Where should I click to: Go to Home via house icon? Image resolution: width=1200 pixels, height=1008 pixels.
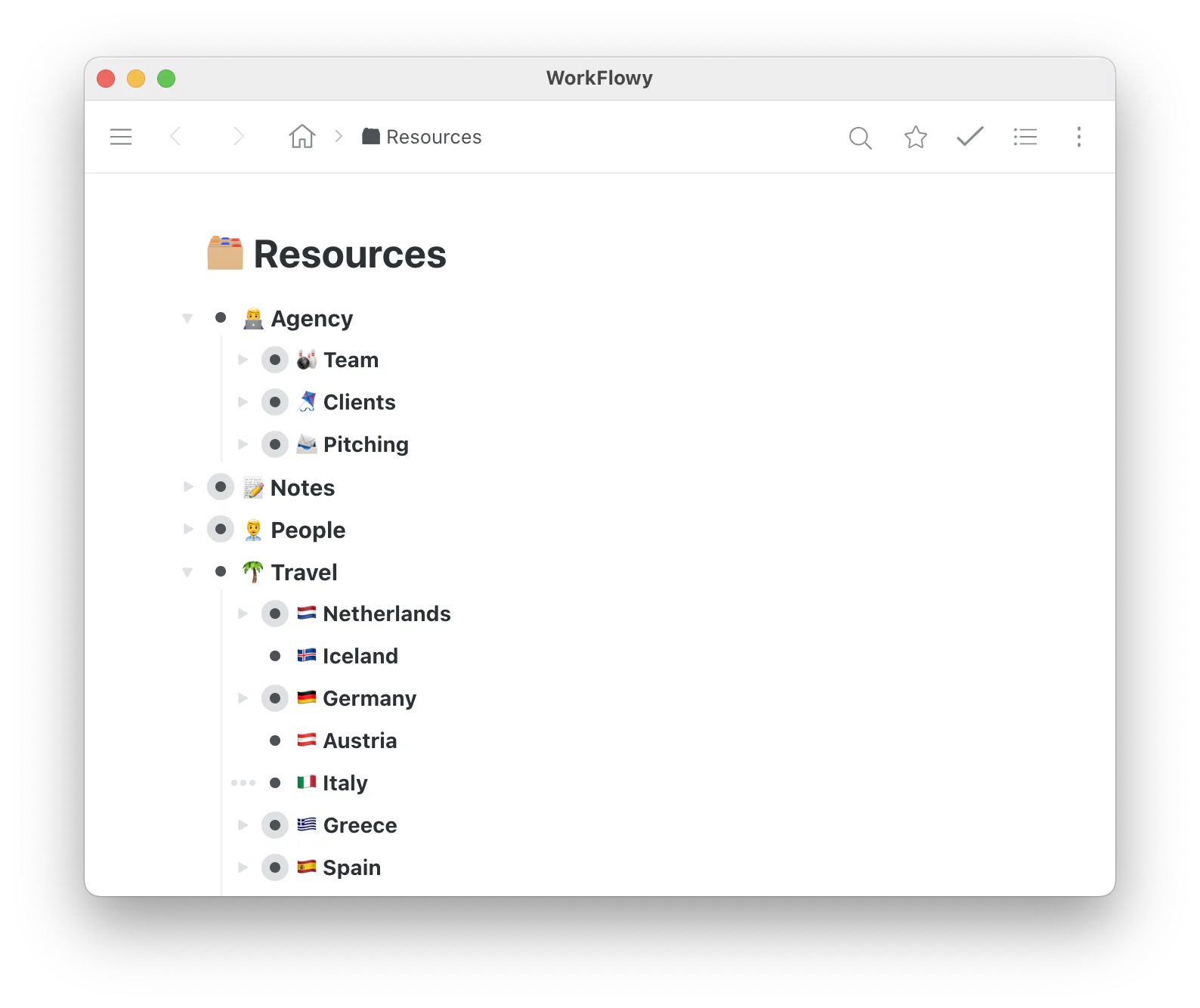[302, 137]
